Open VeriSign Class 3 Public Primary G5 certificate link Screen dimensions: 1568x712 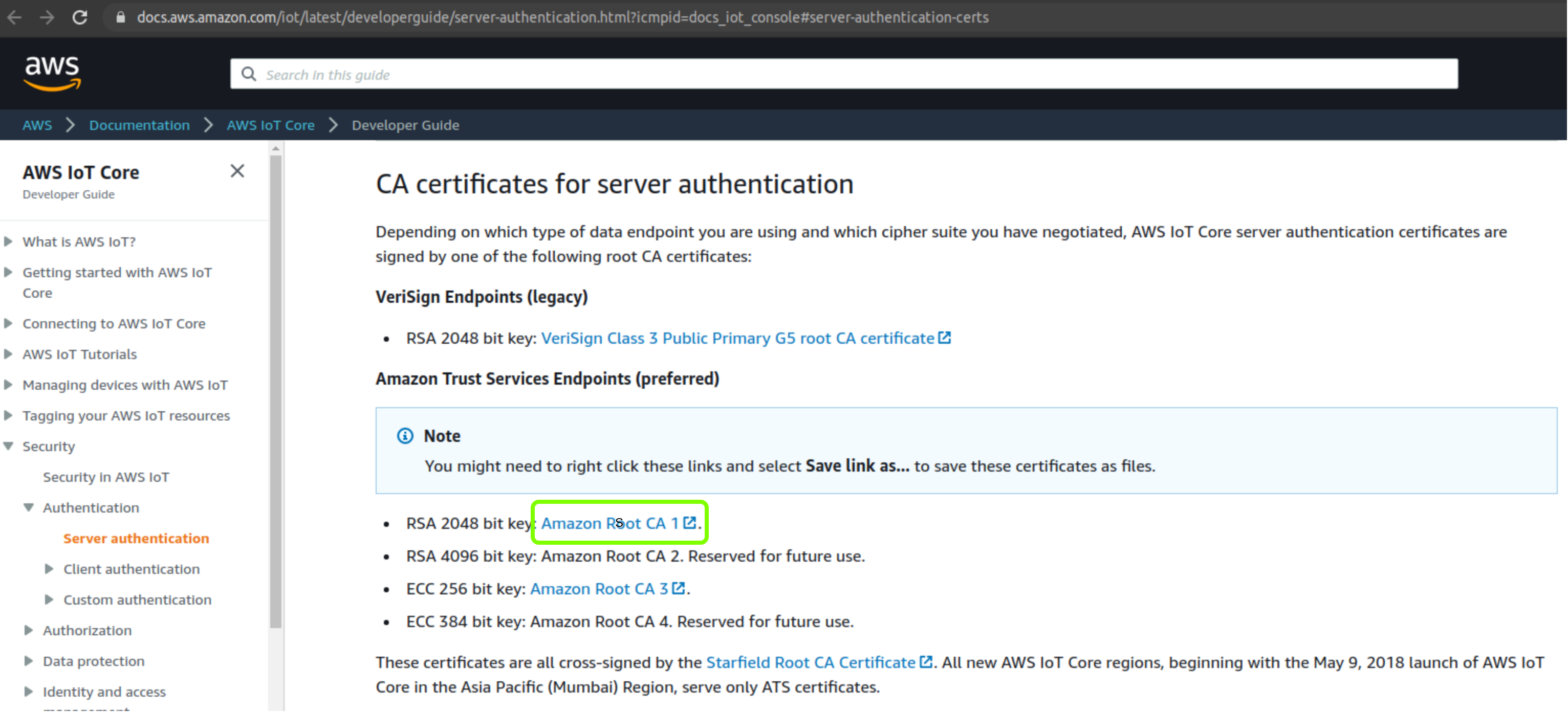tap(738, 338)
